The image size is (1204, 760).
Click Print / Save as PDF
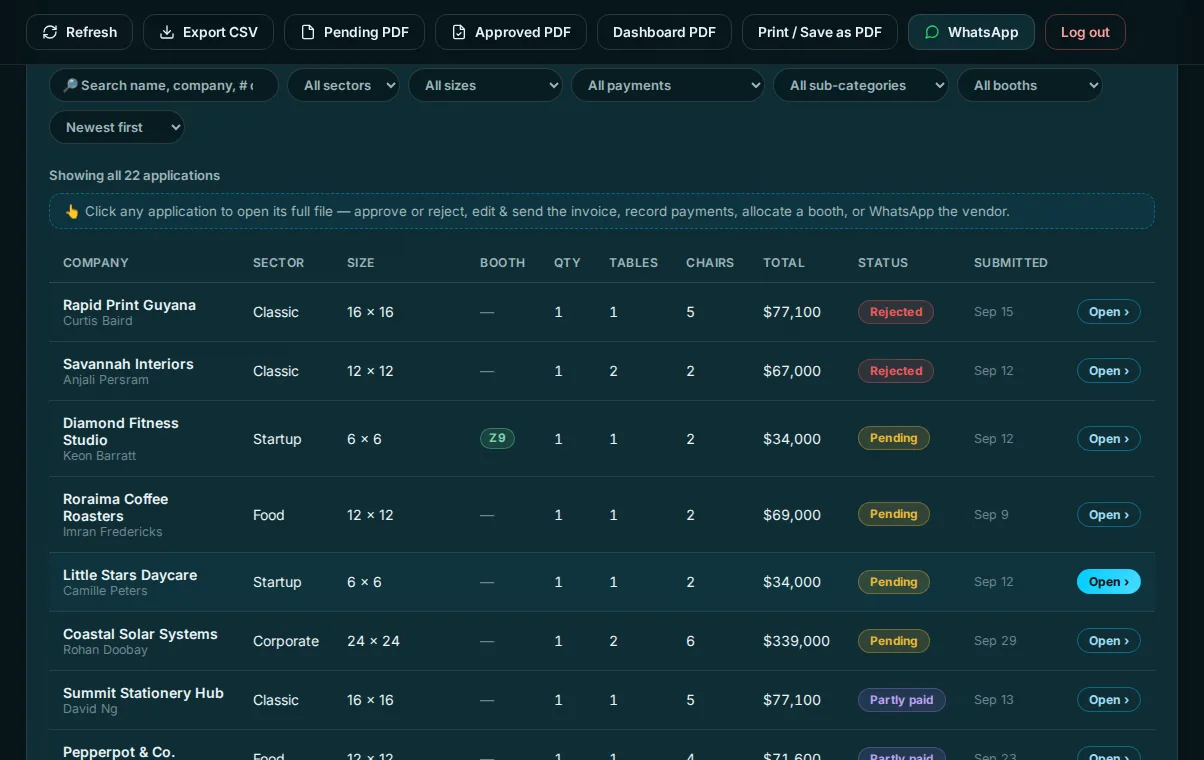820,32
